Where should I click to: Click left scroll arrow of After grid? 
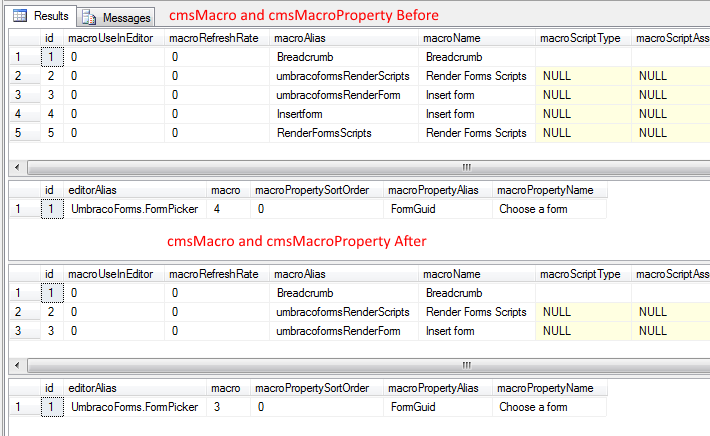pos(17,365)
